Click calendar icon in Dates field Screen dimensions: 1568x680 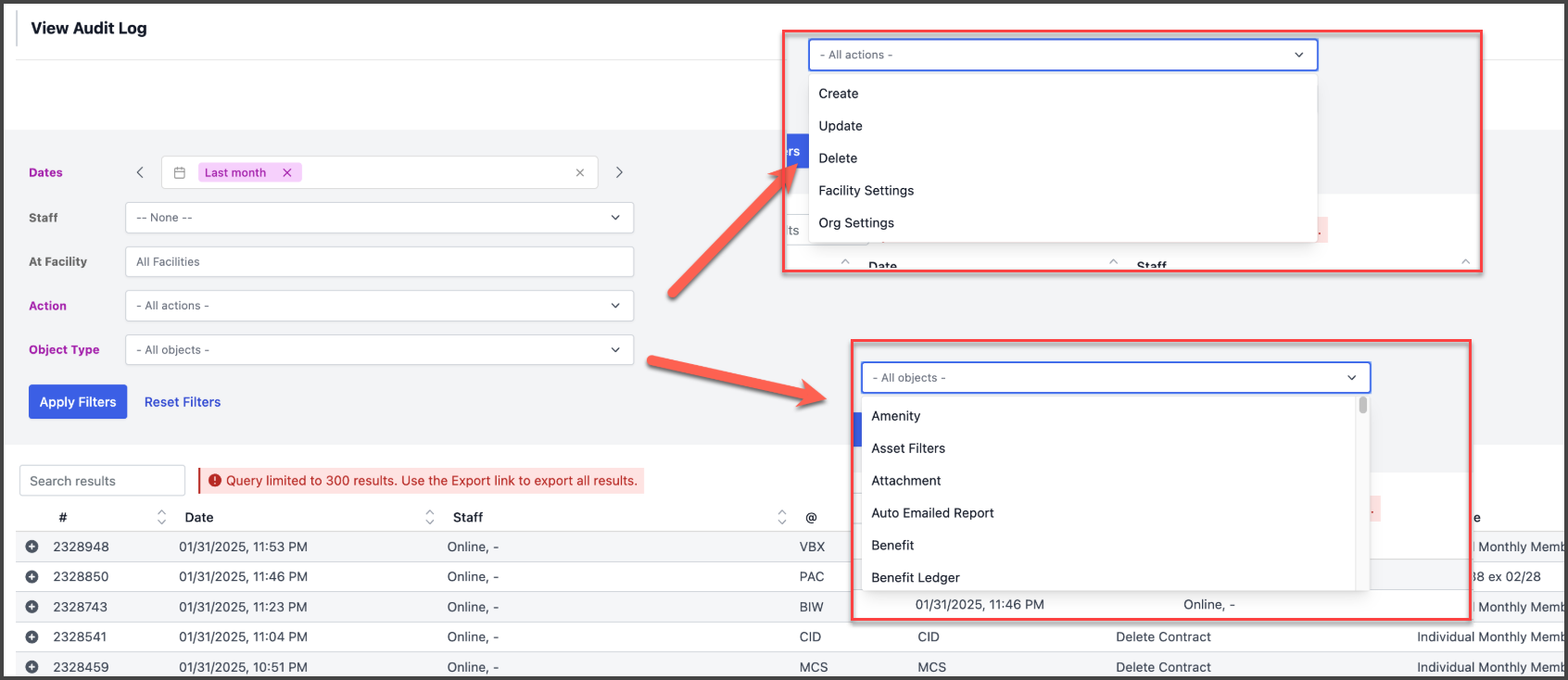click(x=180, y=172)
